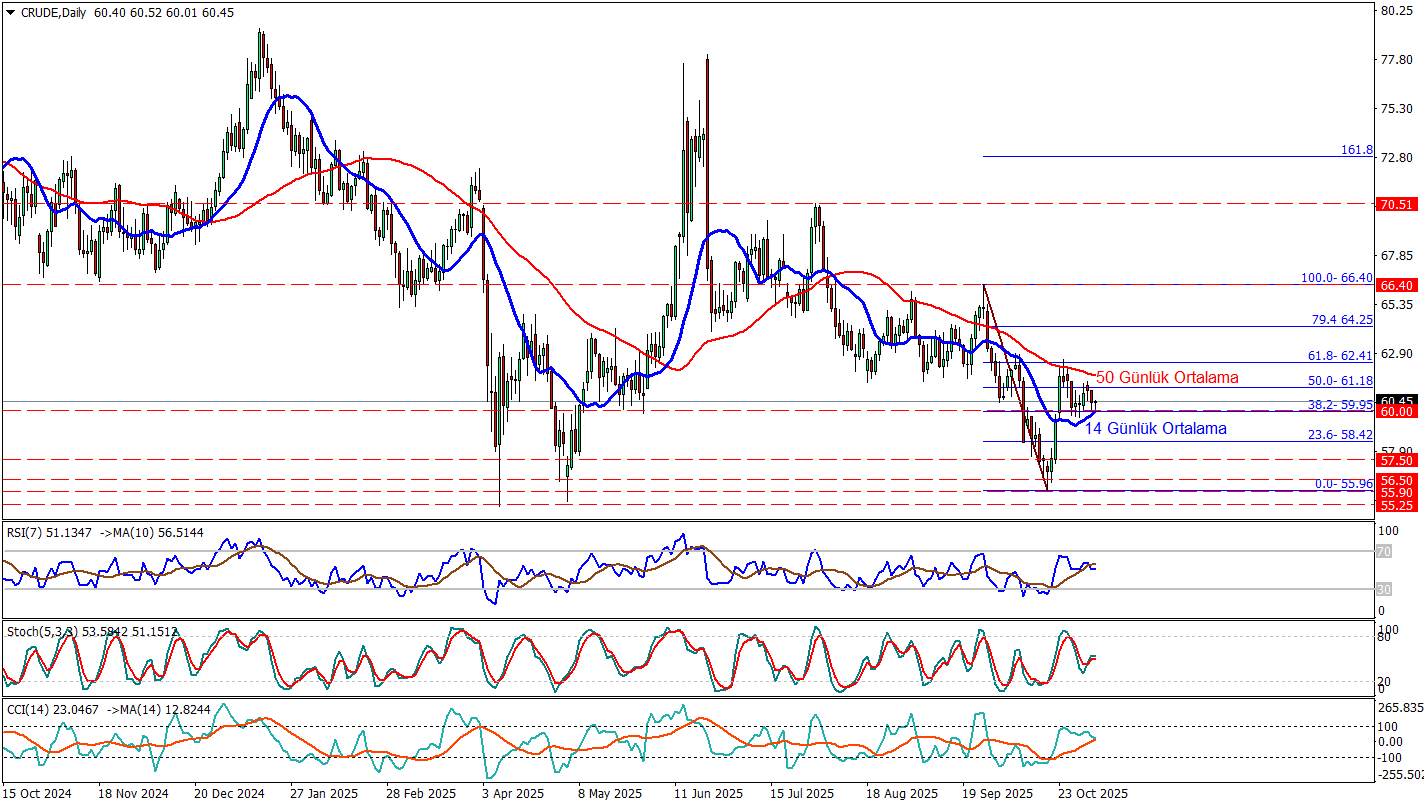Select the 161.8 Fibonacci extension label
1424x806 pixels.
(1356, 150)
